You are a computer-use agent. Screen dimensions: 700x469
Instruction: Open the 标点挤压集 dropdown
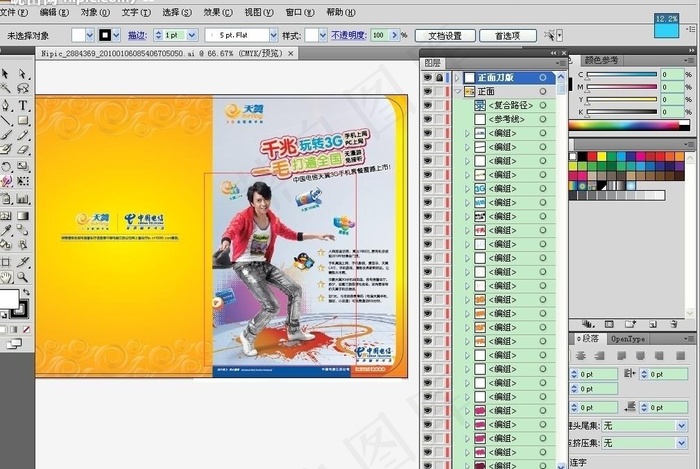tap(681, 443)
